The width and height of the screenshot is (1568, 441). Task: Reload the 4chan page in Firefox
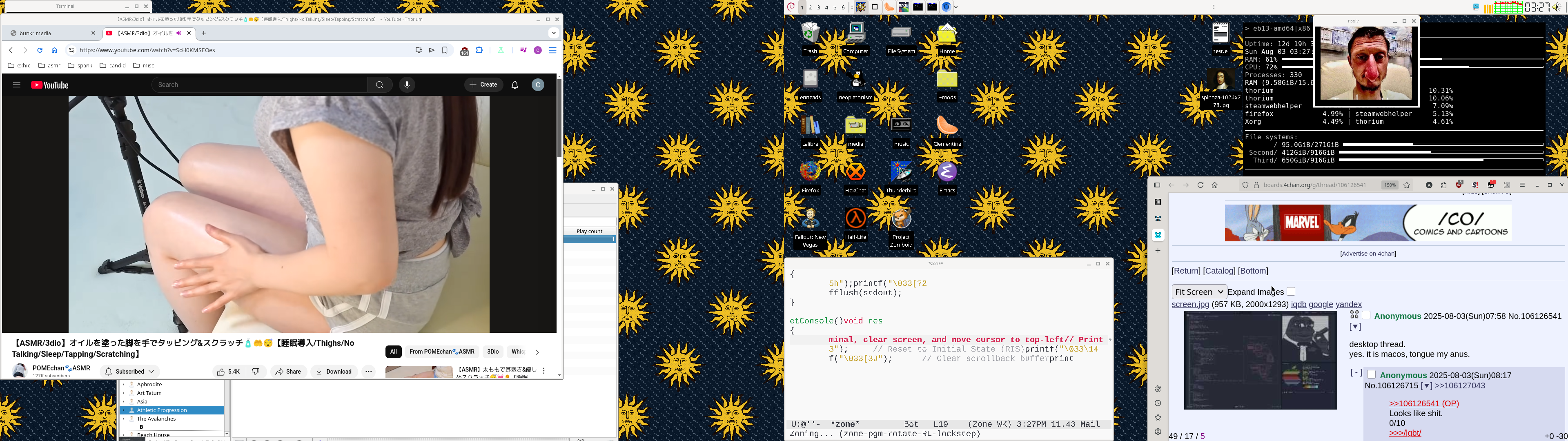click(x=1200, y=185)
